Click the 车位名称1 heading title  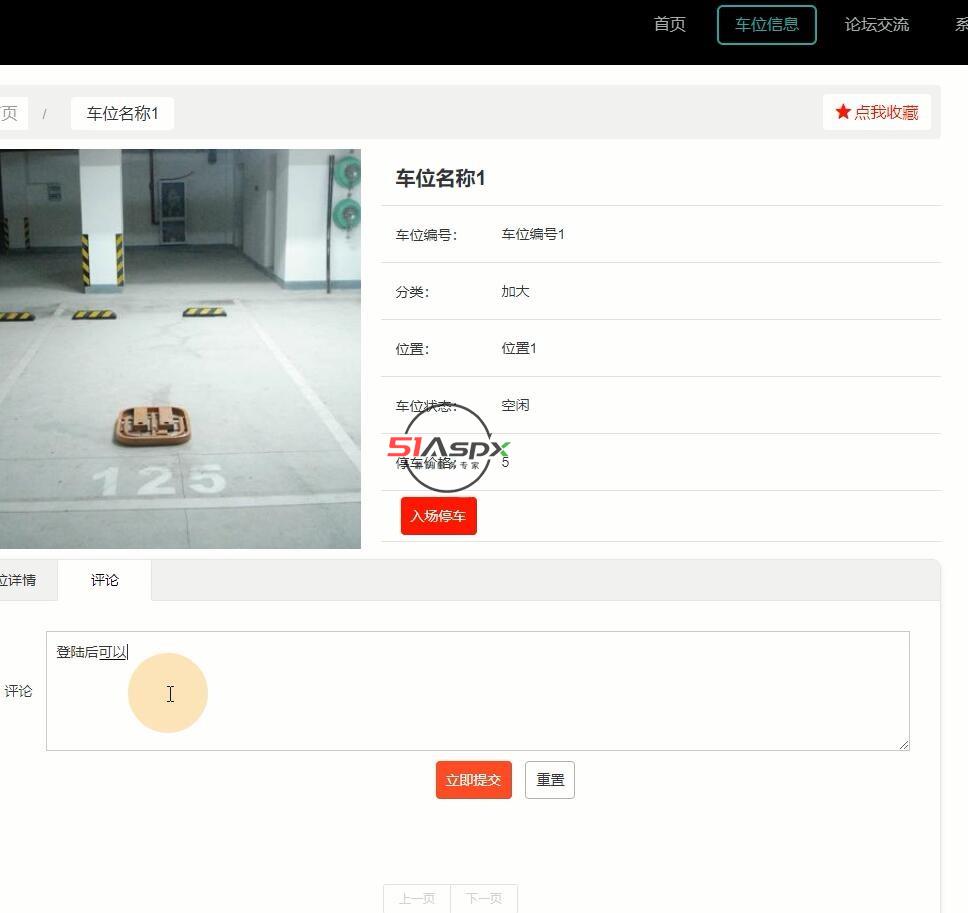click(x=440, y=178)
